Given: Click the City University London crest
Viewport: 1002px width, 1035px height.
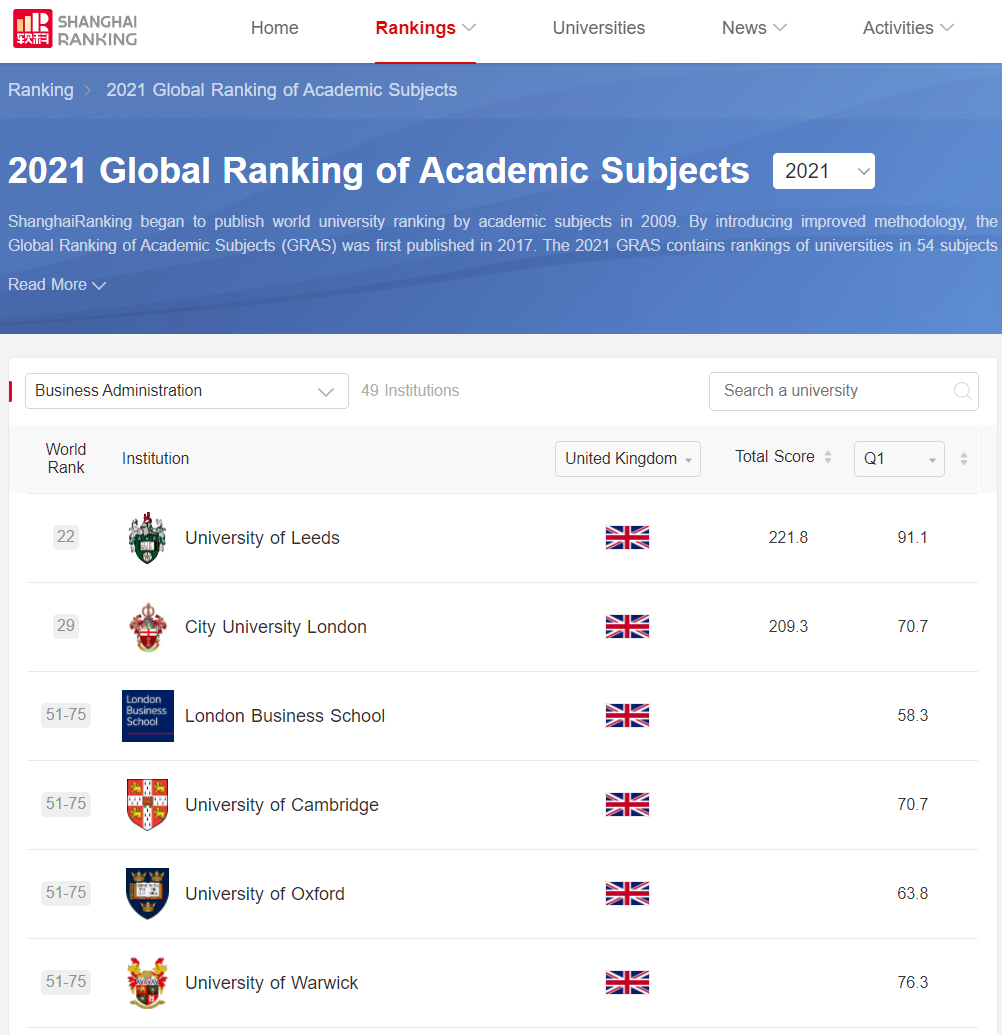Looking at the screenshot, I should [x=147, y=627].
